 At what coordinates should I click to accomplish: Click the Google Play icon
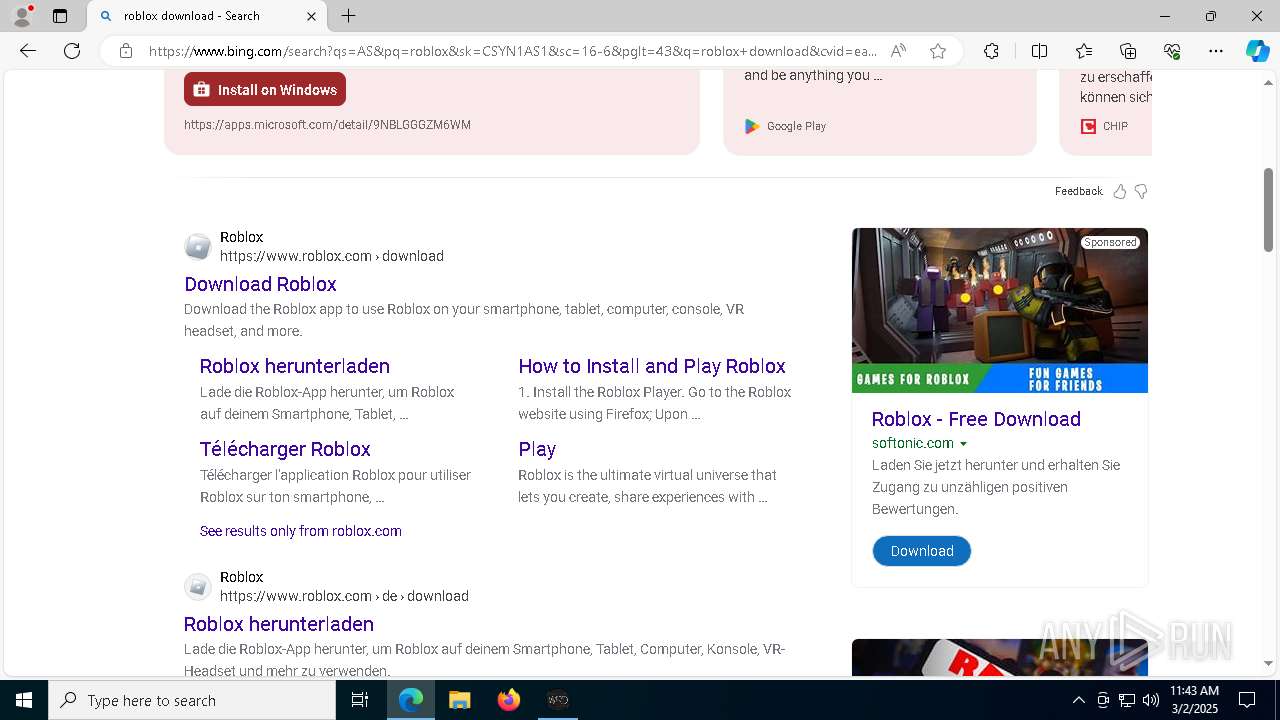[x=752, y=126]
